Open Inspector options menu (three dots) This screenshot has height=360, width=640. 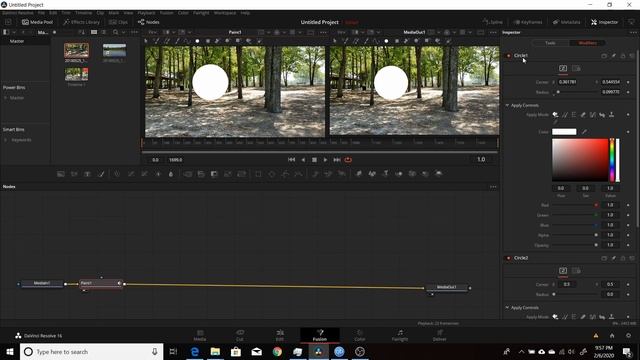632,32
